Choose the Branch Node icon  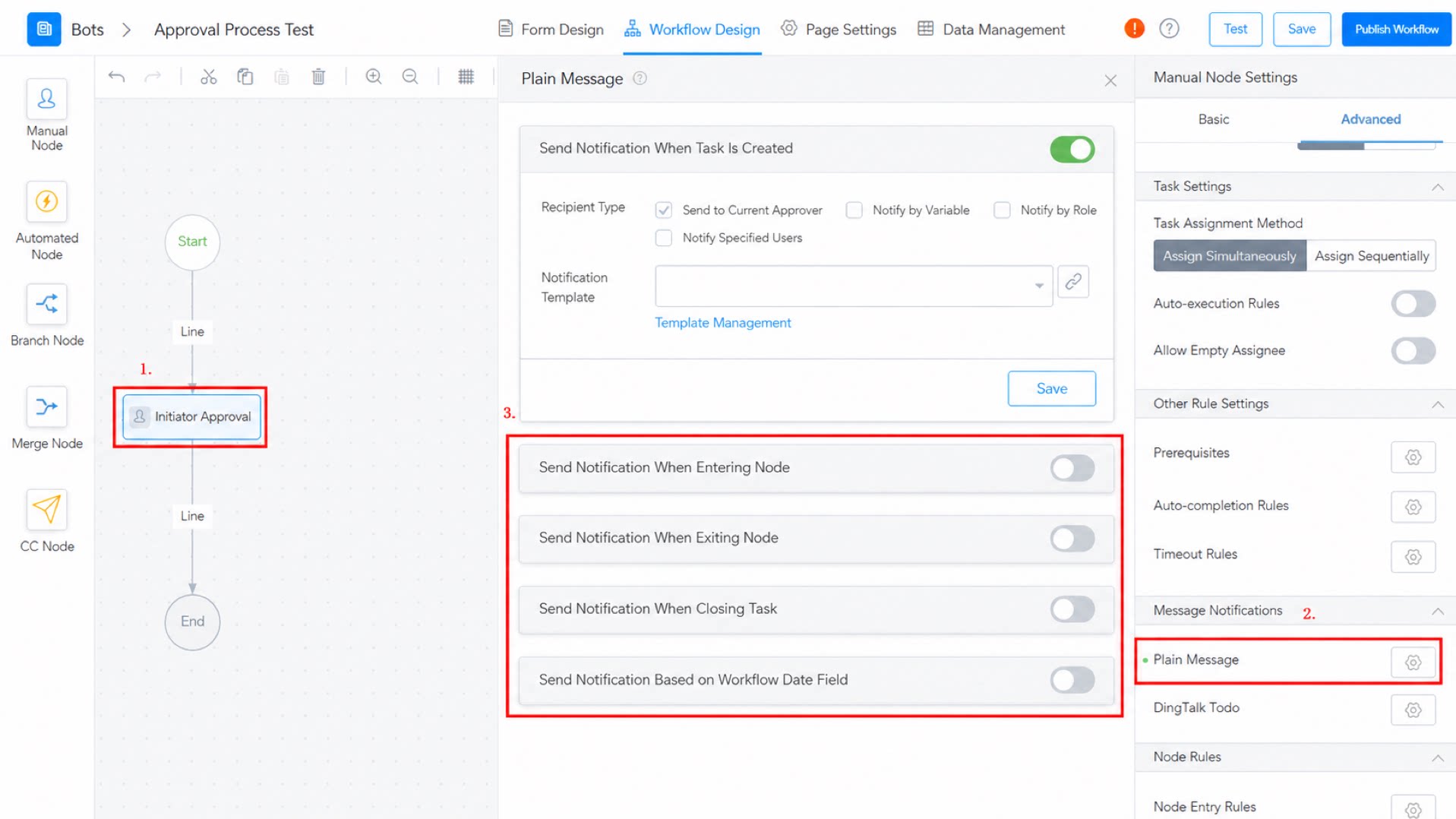(46, 304)
